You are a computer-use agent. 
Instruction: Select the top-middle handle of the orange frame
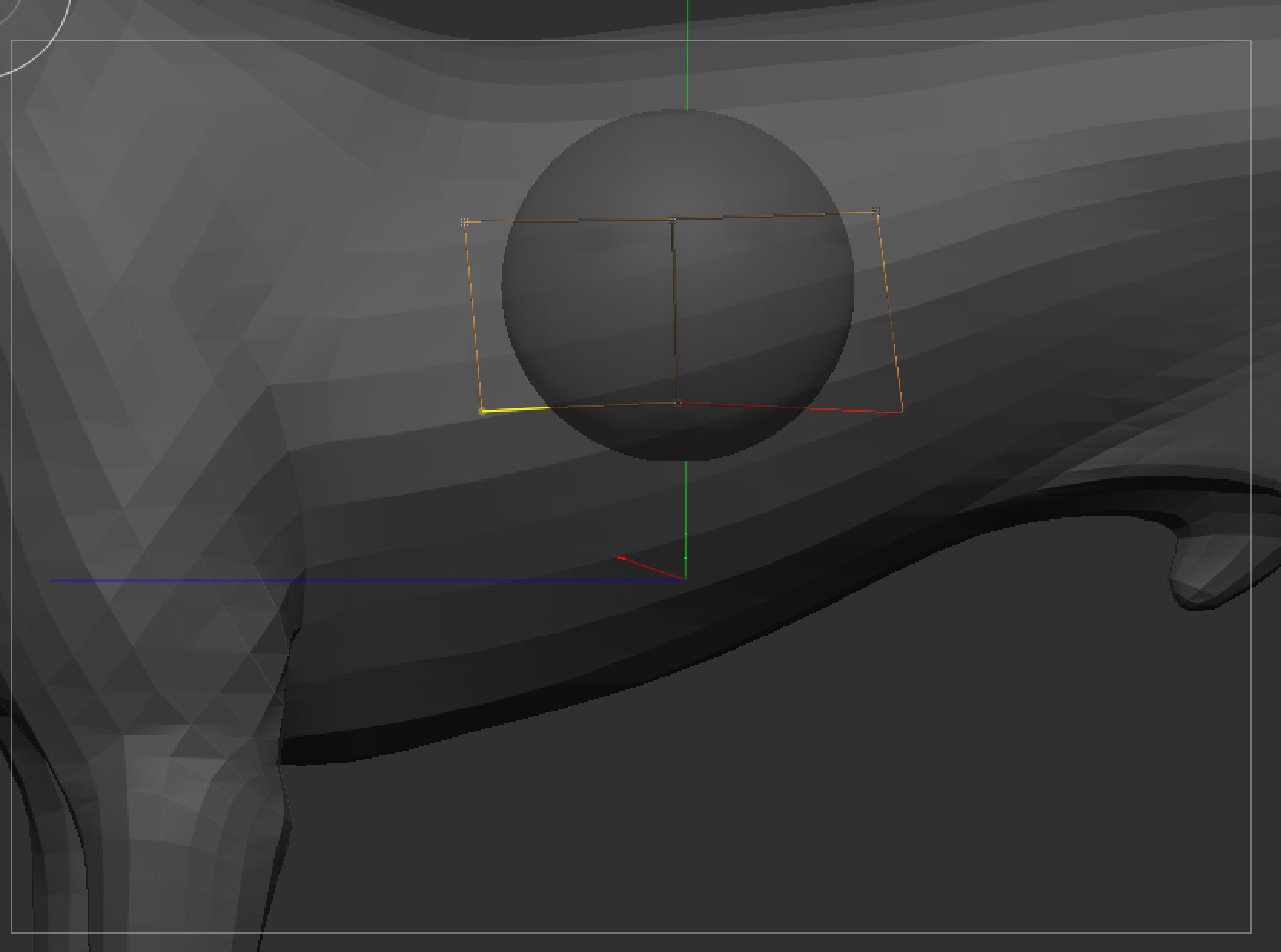tap(673, 220)
